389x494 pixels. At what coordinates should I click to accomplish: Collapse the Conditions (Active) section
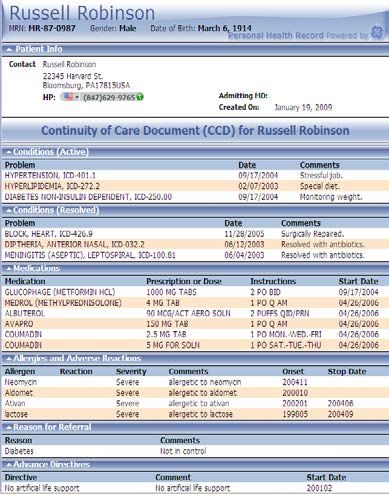click(x=9, y=152)
